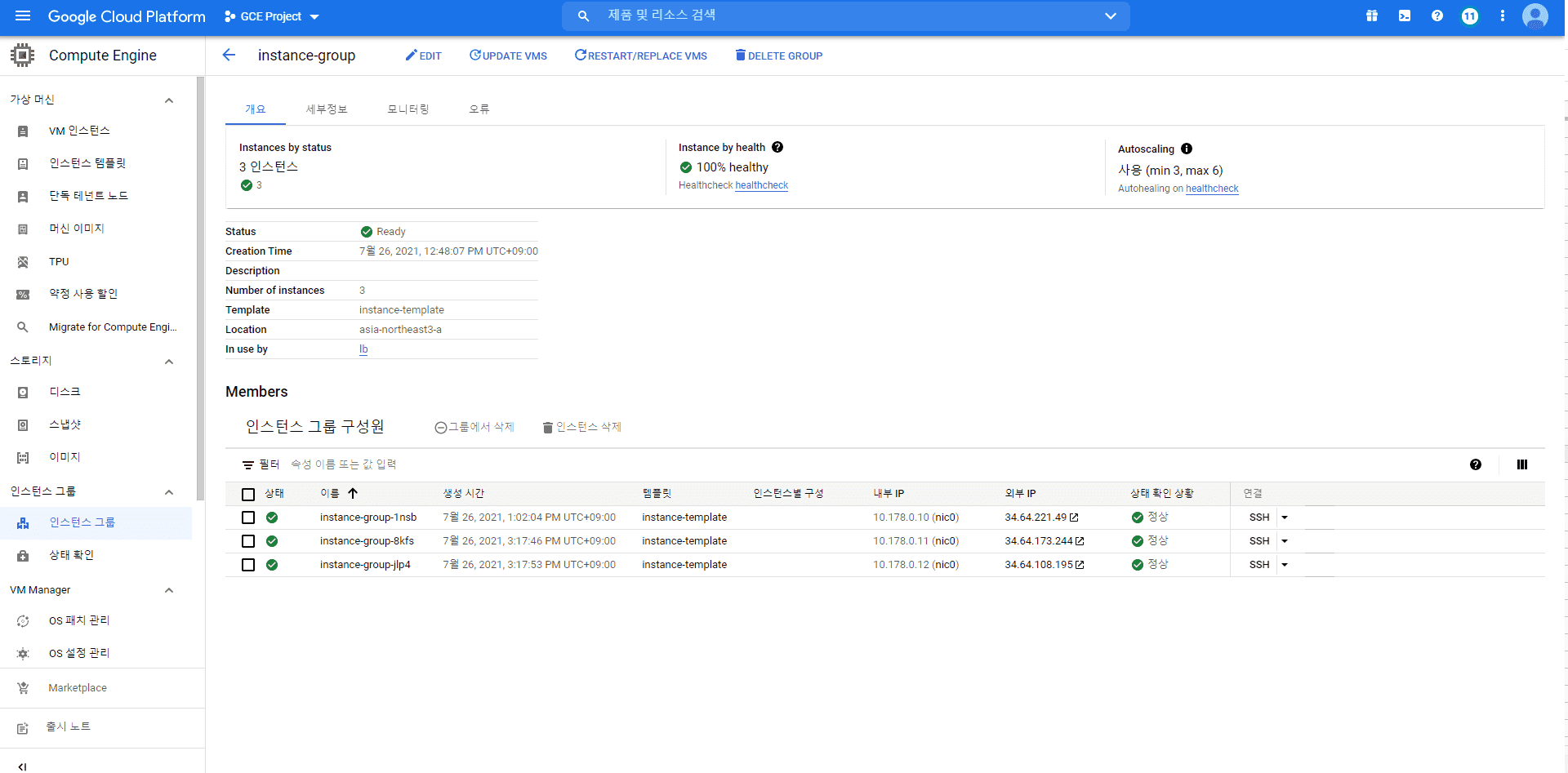Switch to the 세부정보 tab
Screen dimensions: 1568x773
[327, 109]
